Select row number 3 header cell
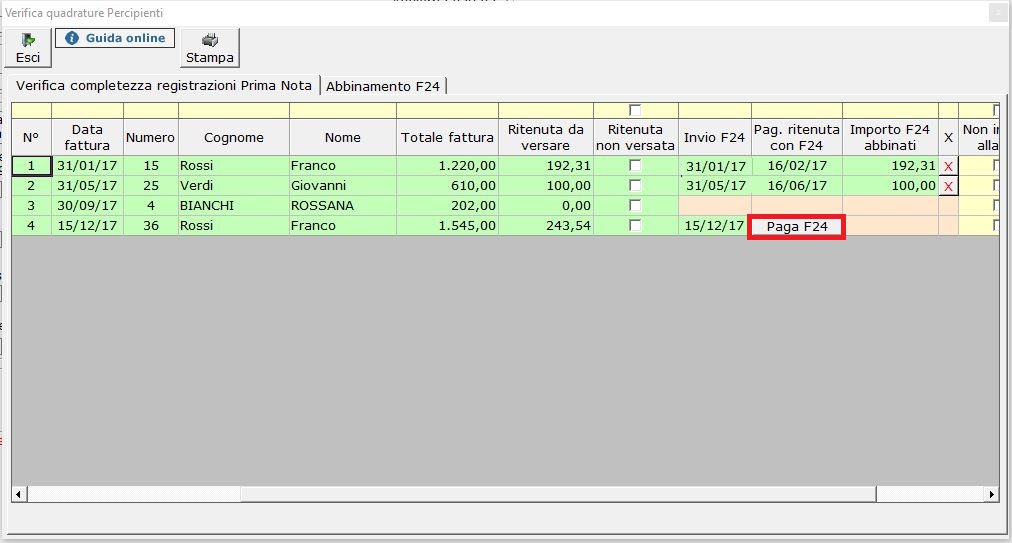 (x=31, y=206)
